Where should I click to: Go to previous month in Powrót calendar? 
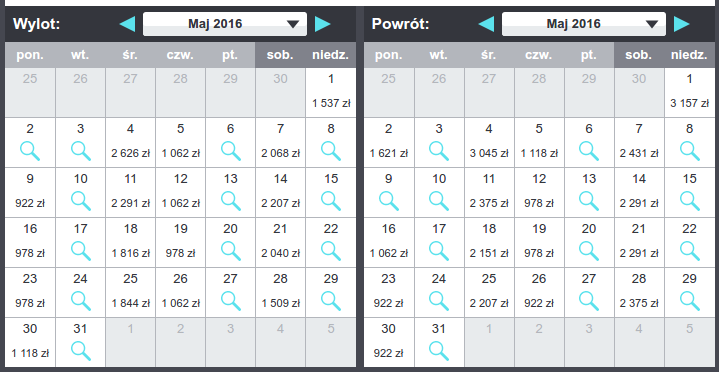tap(486, 24)
